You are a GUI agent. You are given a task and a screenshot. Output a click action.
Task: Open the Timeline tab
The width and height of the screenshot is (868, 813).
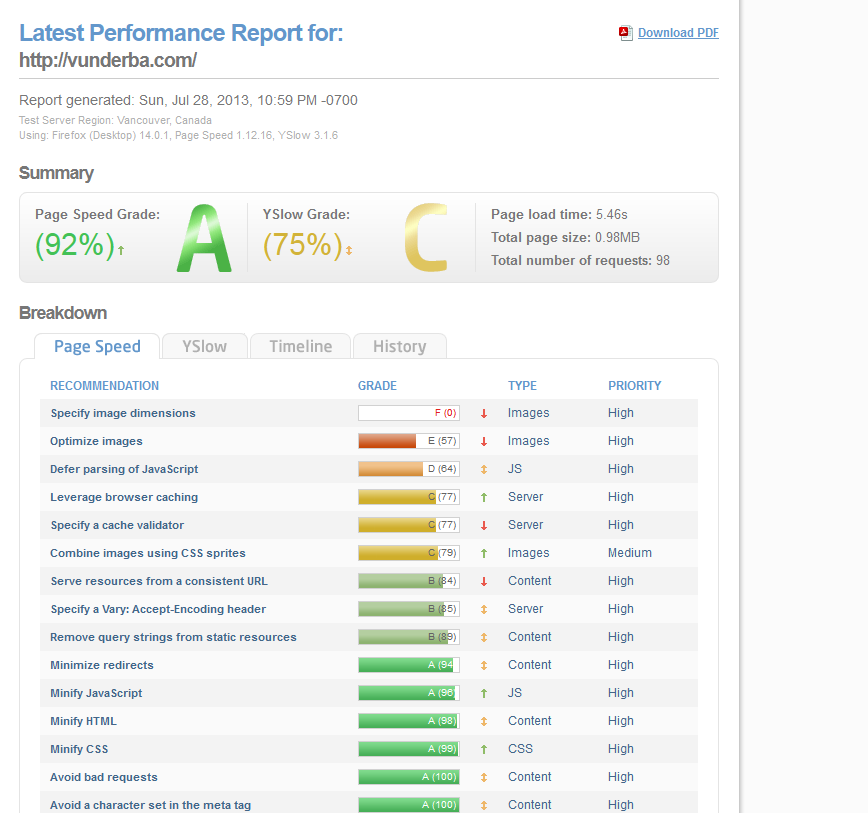300,346
